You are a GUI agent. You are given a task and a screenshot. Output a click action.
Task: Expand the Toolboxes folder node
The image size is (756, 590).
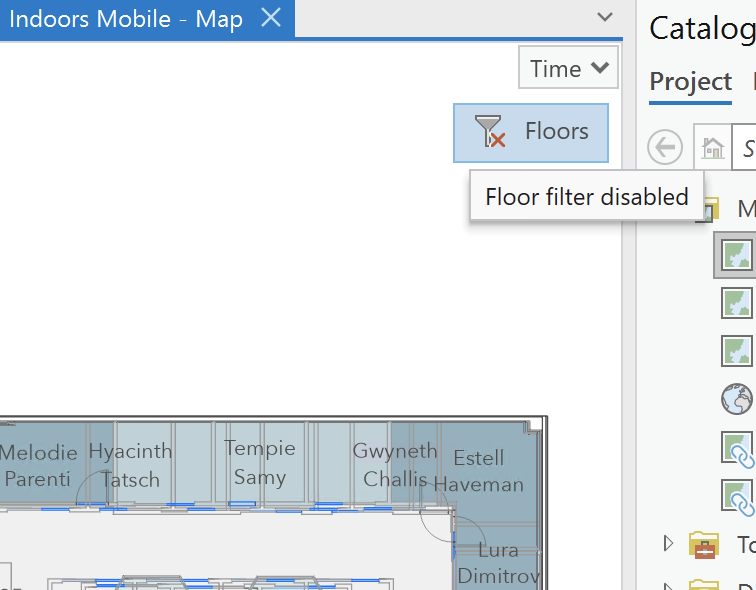(667, 544)
